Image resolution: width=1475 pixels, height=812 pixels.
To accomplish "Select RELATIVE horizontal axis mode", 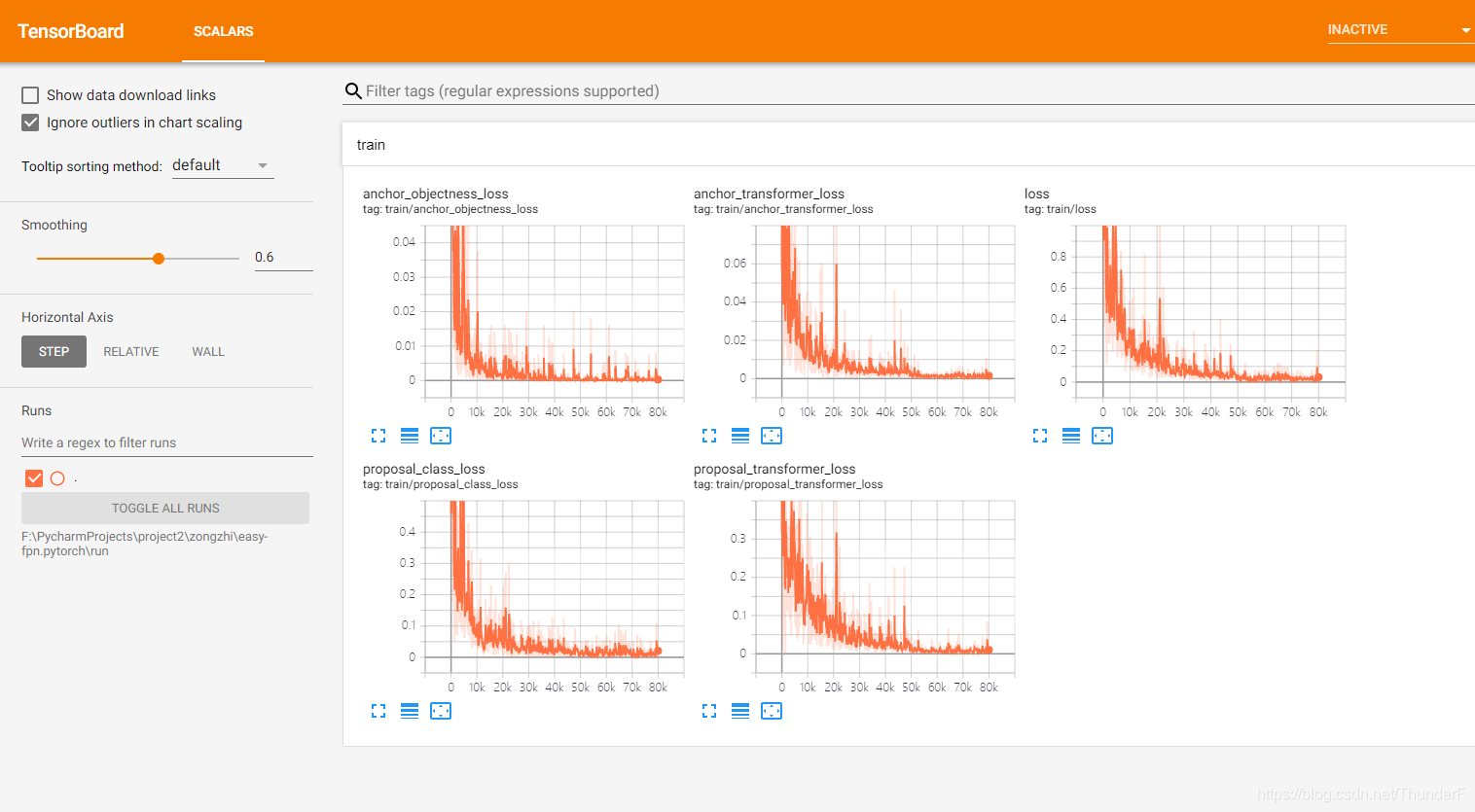I will [131, 352].
